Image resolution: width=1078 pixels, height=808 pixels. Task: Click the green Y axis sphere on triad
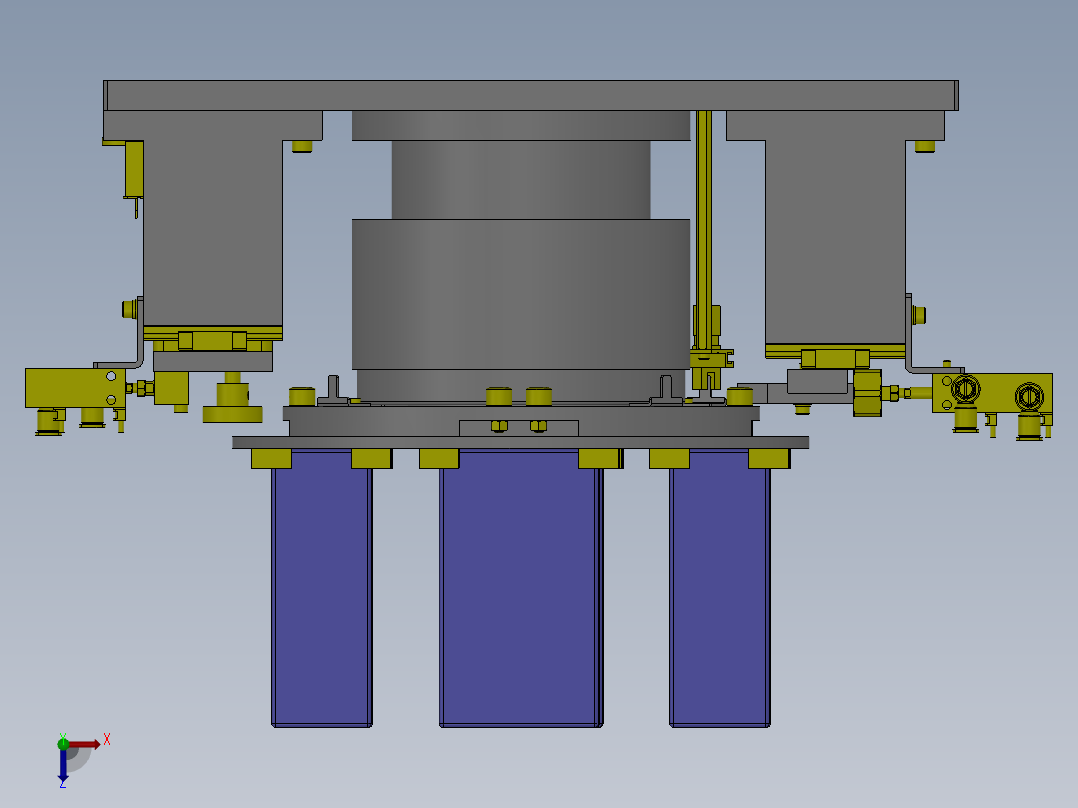tap(63, 743)
